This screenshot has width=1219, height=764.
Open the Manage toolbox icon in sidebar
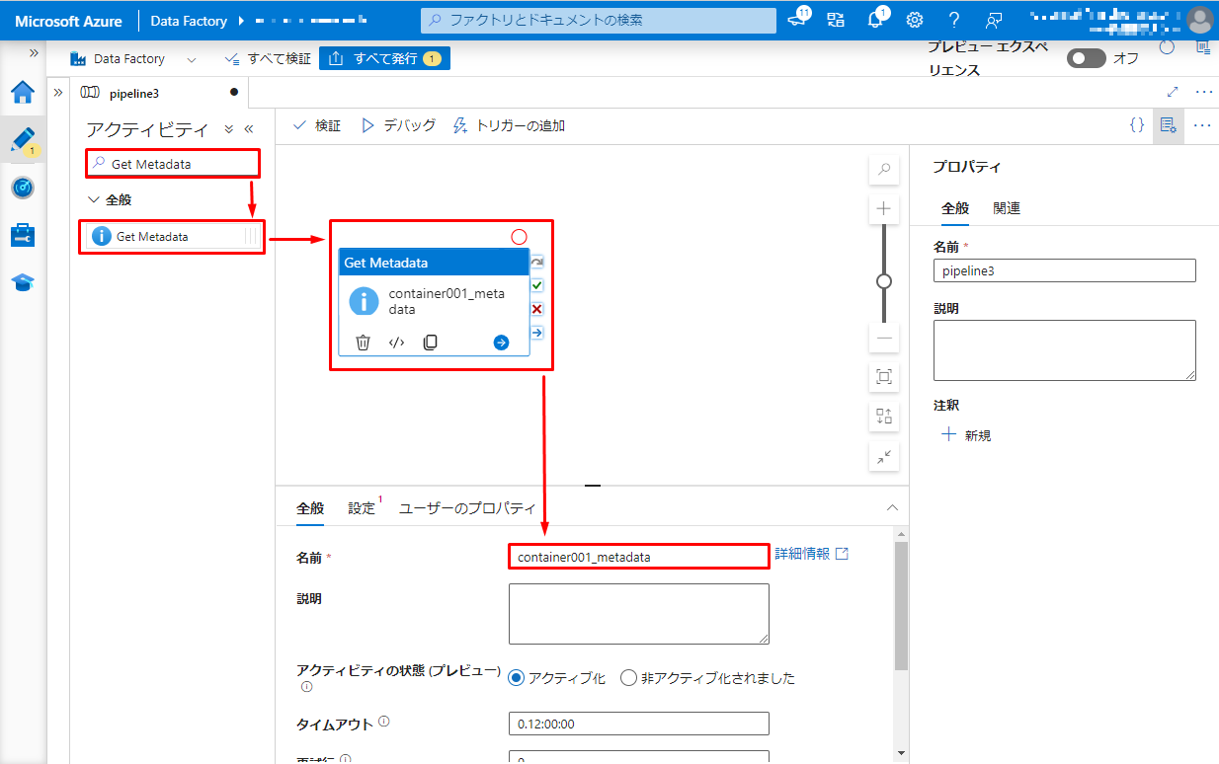point(23,235)
